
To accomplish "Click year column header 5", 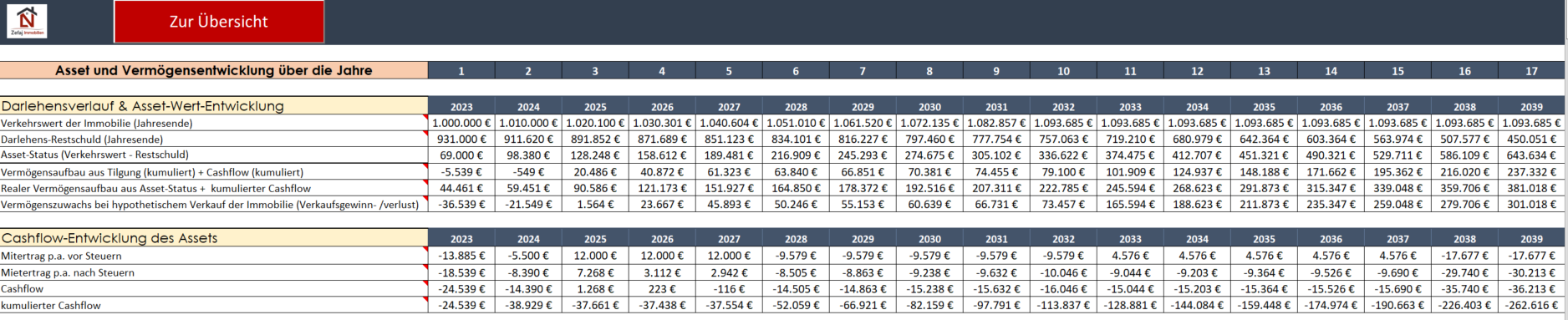I will [729, 71].
